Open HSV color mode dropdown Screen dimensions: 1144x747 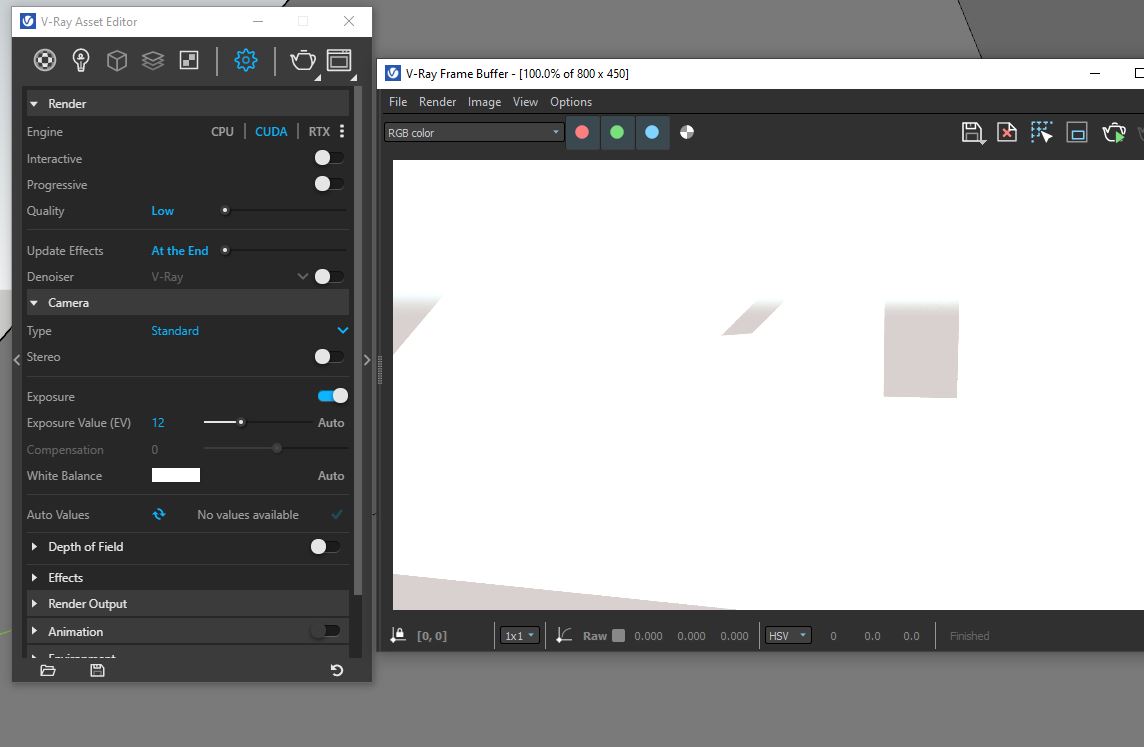(788, 635)
